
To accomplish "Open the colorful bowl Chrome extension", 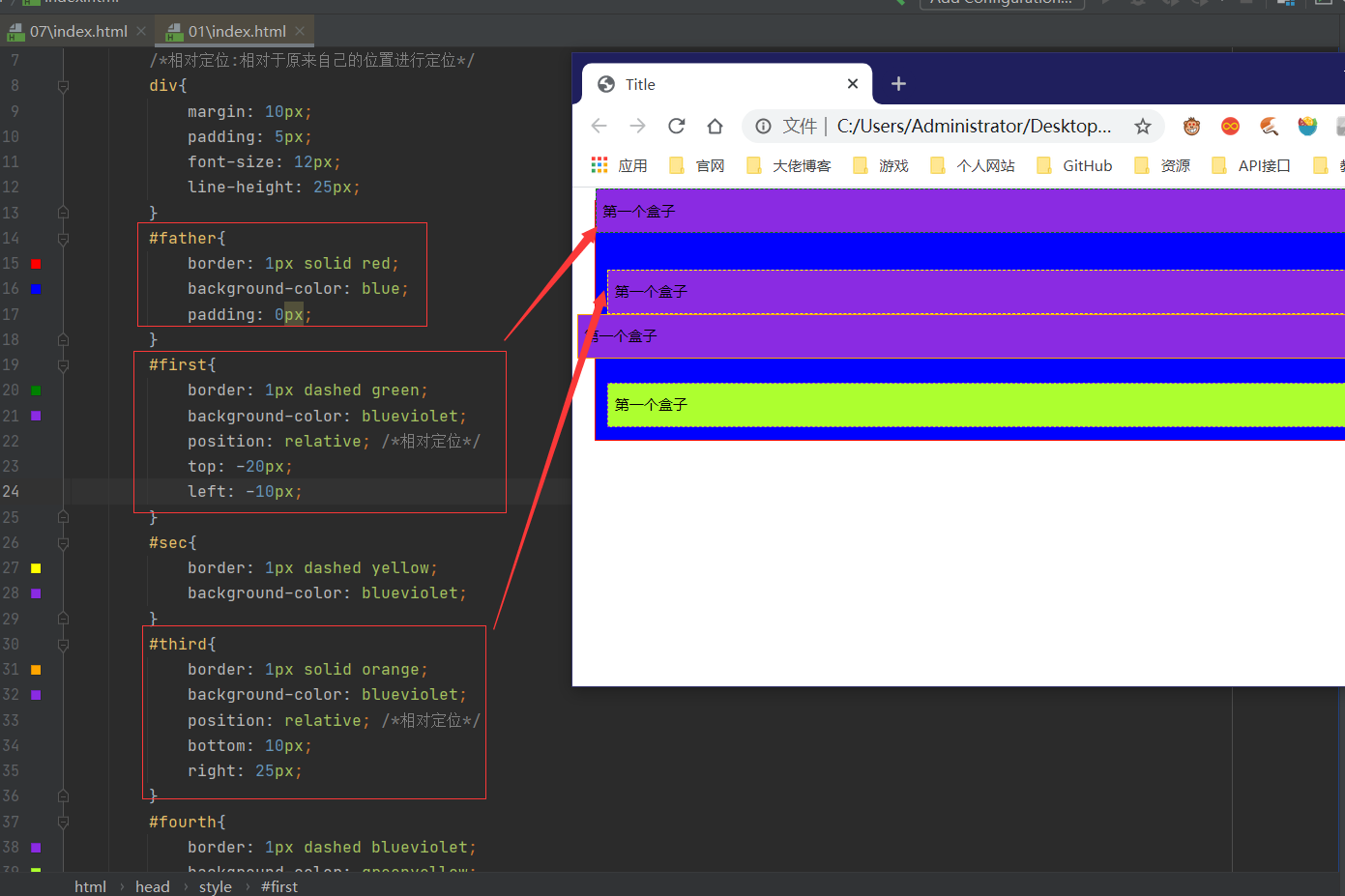I will pos(1307,126).
